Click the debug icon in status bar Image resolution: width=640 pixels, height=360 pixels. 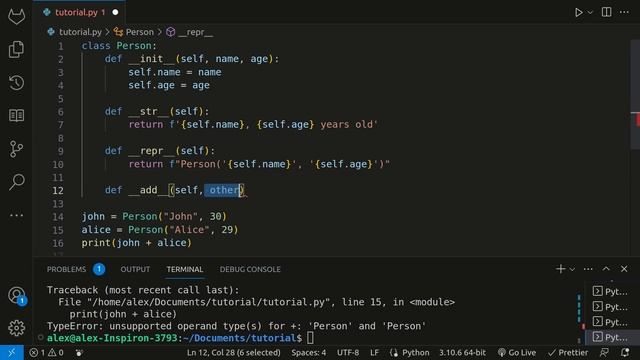tap(79, 352)
